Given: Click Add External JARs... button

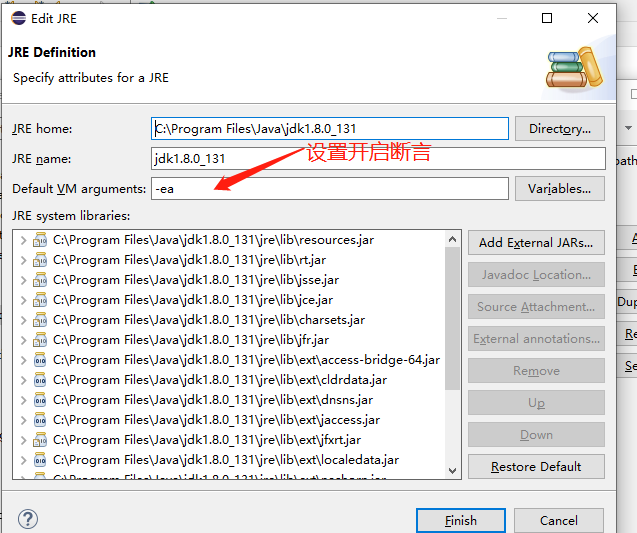Looking at the screenshot, I should [x=536, y=243].
